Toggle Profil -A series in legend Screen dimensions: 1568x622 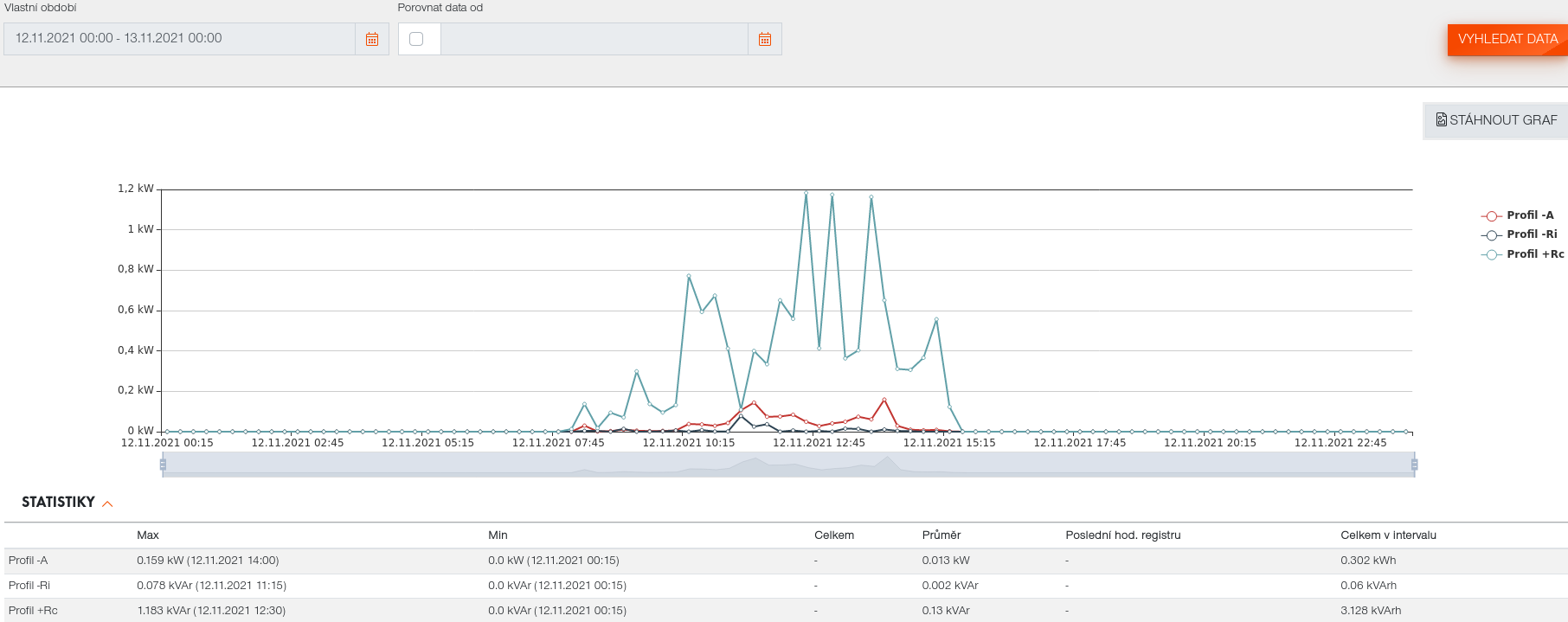[1529, 215]
